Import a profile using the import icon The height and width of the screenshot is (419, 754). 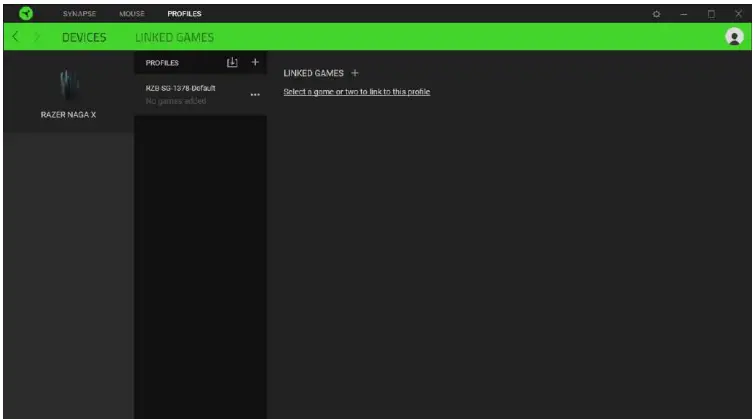point(232,62)
